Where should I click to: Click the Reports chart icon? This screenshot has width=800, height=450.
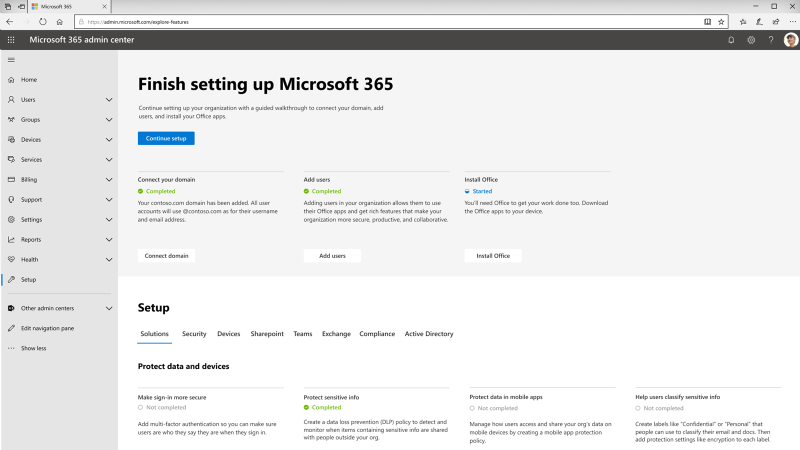pyautogui.click(x=11, y=239)
